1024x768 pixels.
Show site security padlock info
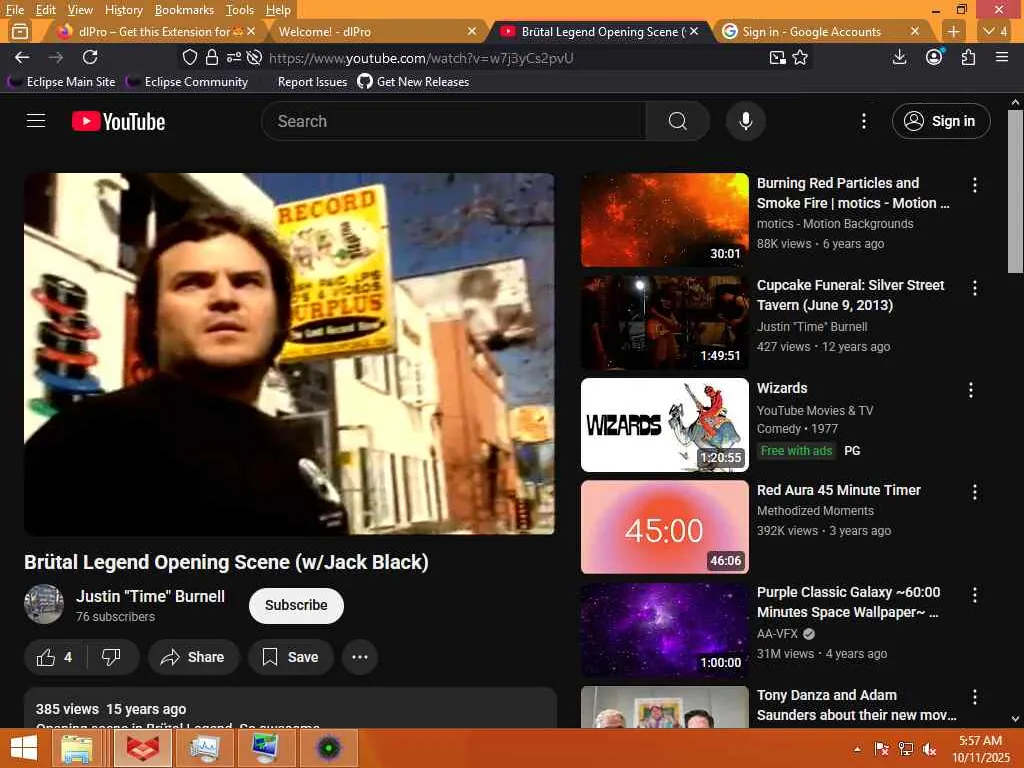(x=212, y=57)
